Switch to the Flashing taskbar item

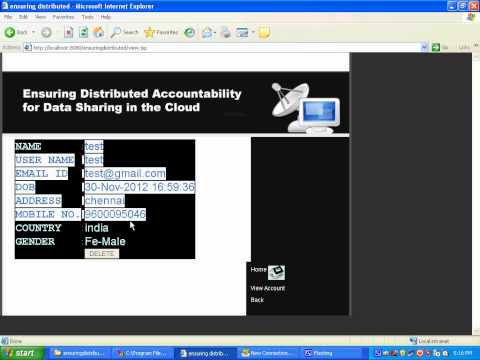330,353
